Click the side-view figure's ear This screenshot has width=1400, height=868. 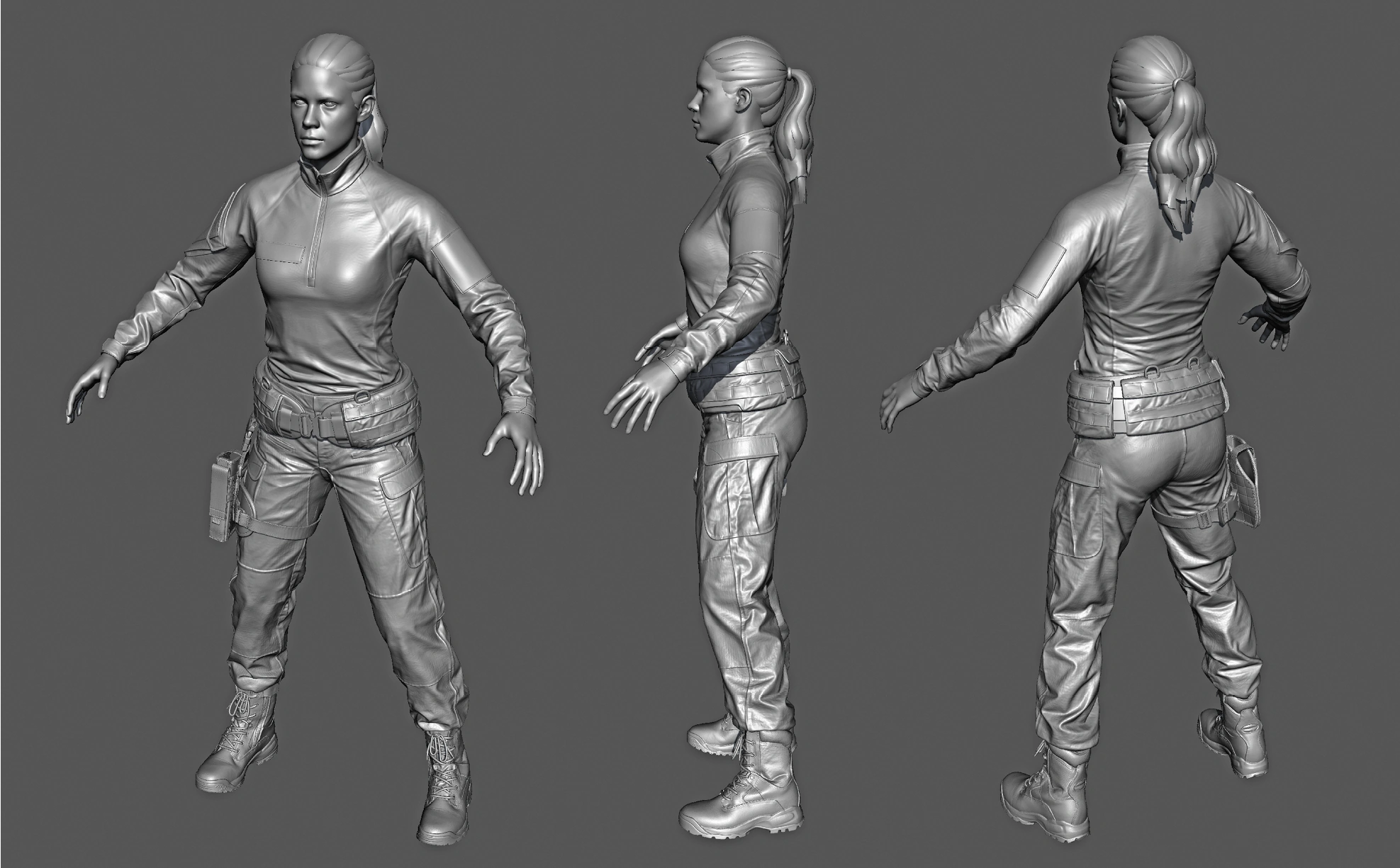click(744, 97)
